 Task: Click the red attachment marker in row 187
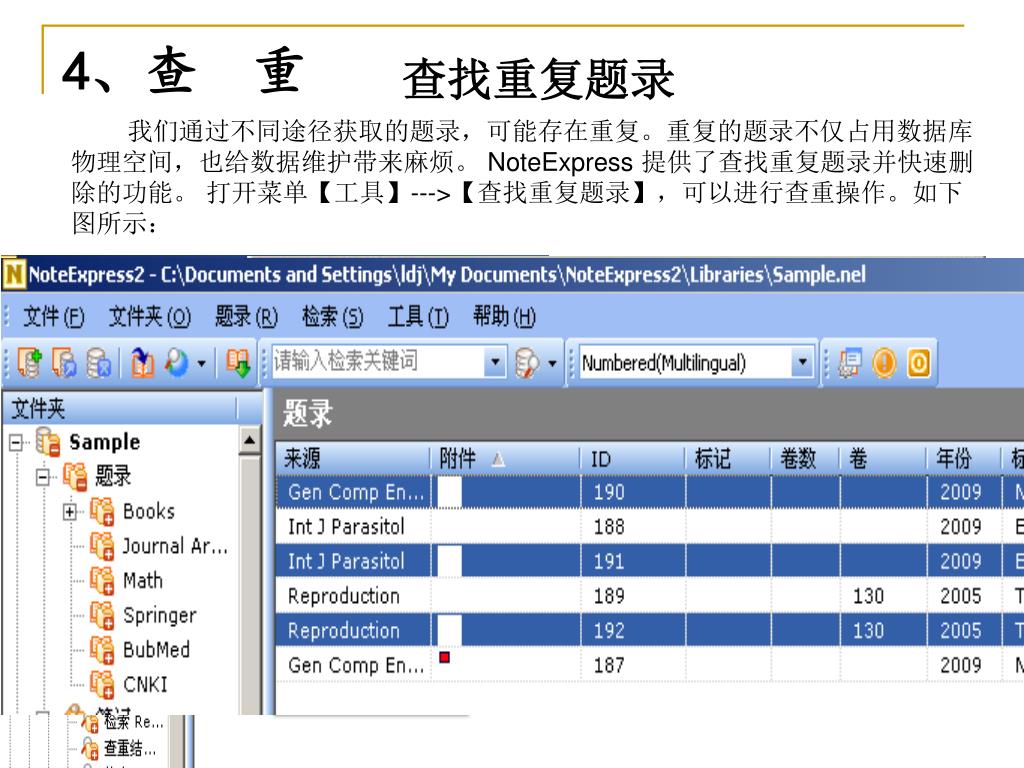(445, 657)
